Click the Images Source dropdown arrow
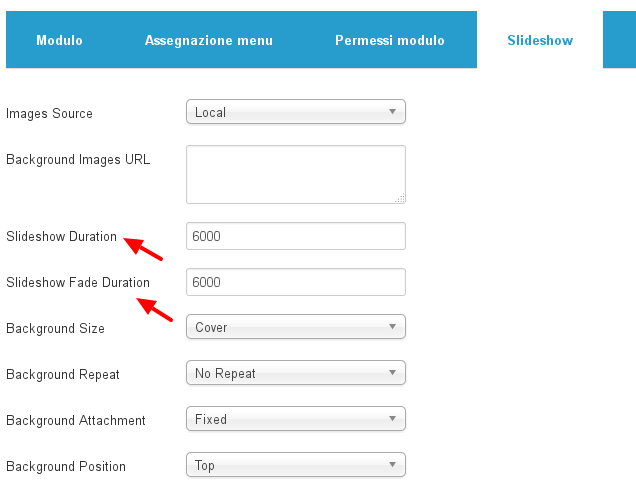Image resolution: width=636 pixels, height=502 pixels. point(392,112)
